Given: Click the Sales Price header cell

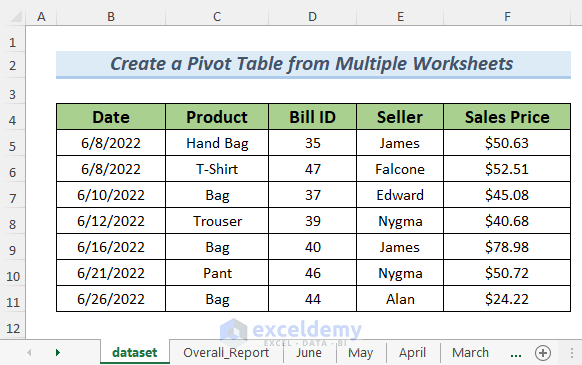Looking at the screenshot, I should click(507, 117).
